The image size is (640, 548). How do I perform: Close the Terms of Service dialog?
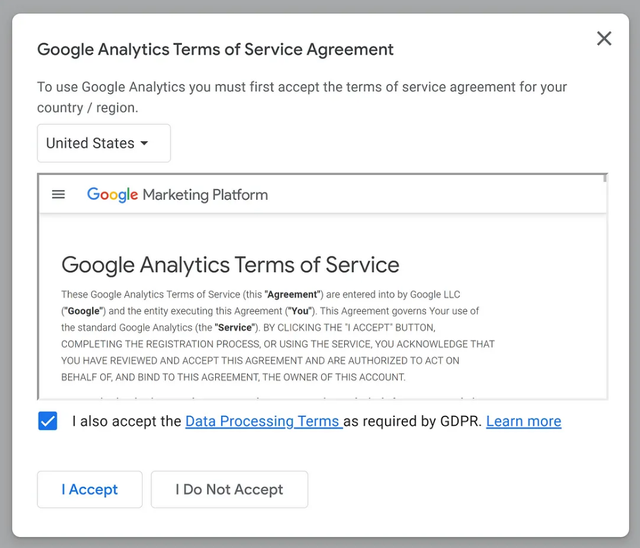pyautogui.click(x=604, y=39)
